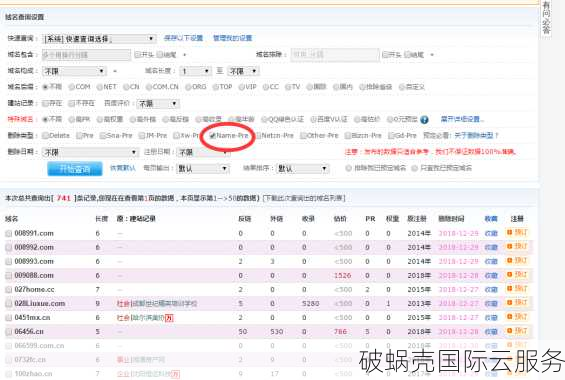This screenshot has height=380, width=565.
Task: Click the 预订 icon for 028Liuxue.com
Action: 517,303
